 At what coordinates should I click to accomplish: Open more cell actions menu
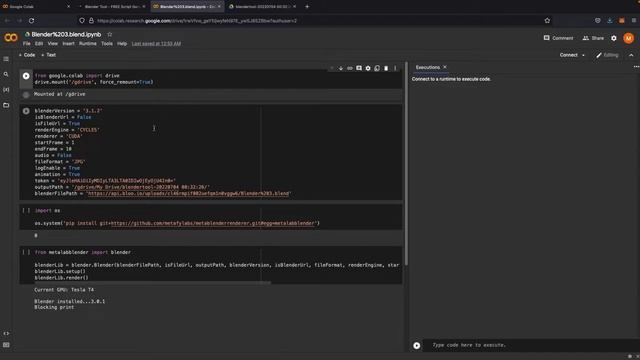395,68
